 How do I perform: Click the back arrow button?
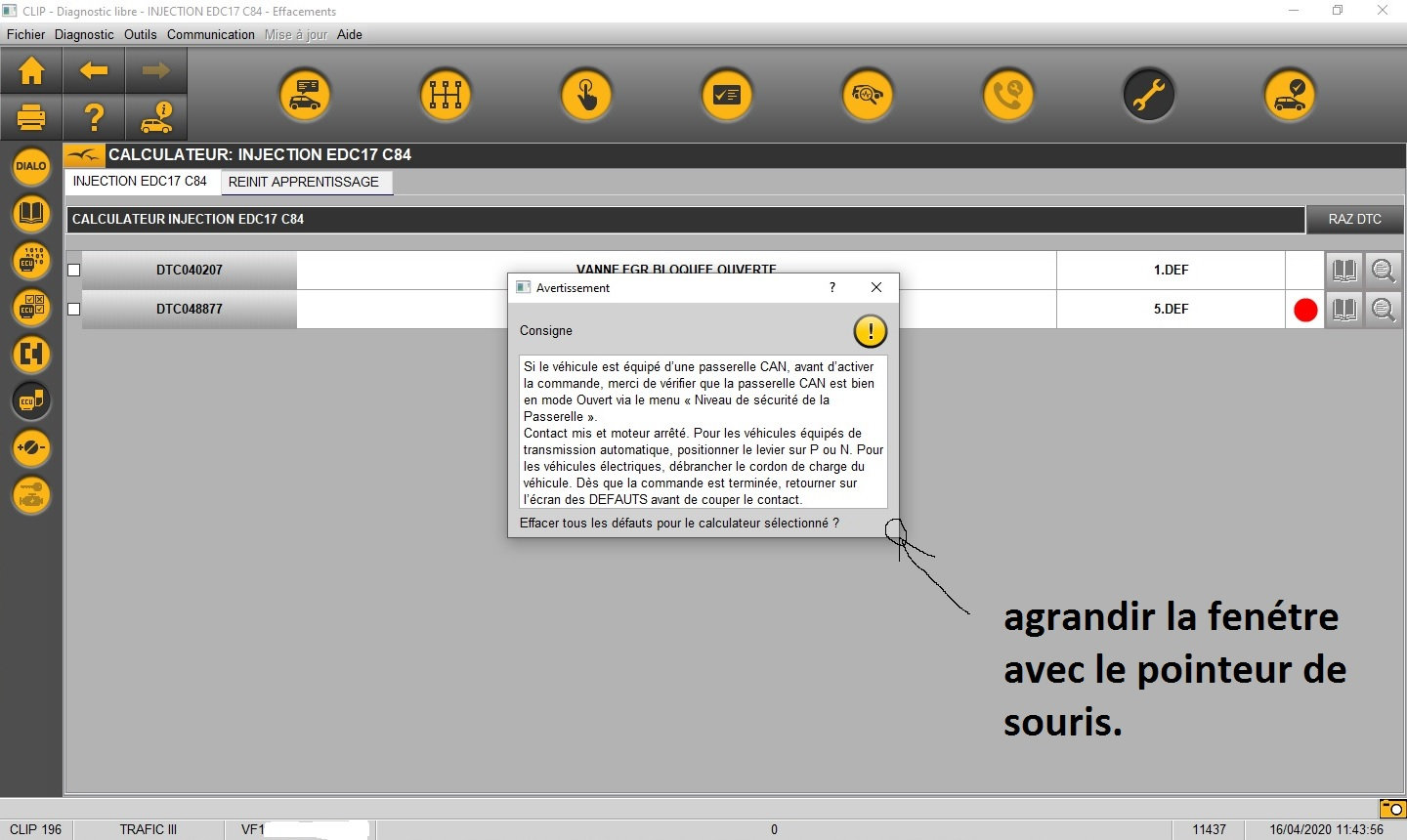click(94, 70)
